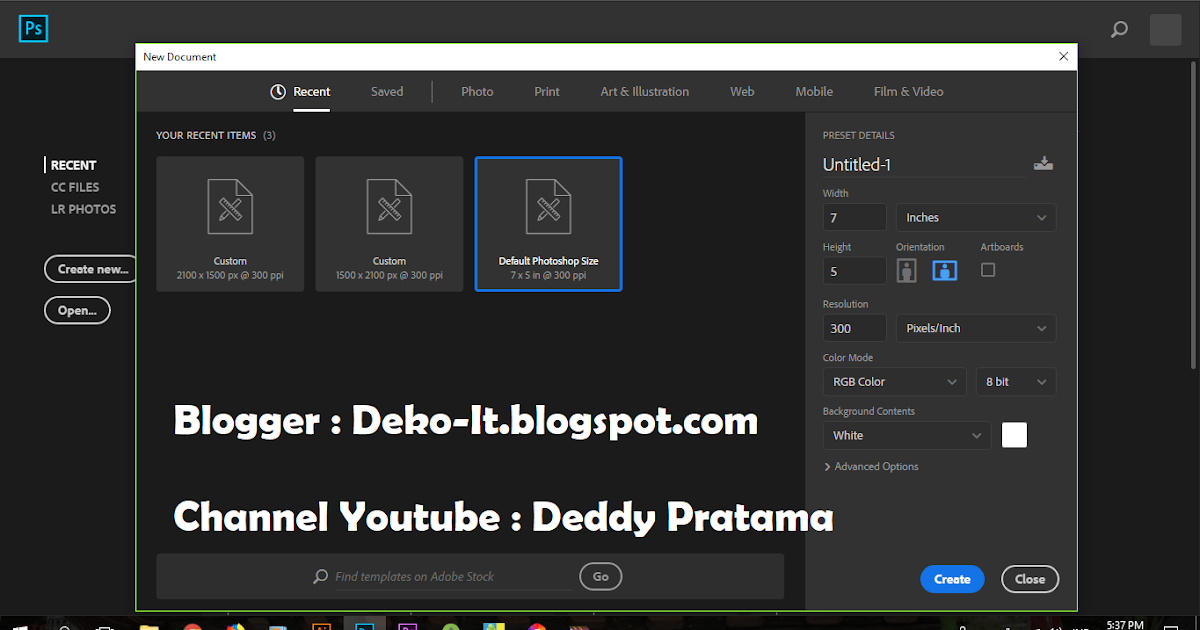
Task: Click the Photoshop Ps home logo
Action: (33, 29)
